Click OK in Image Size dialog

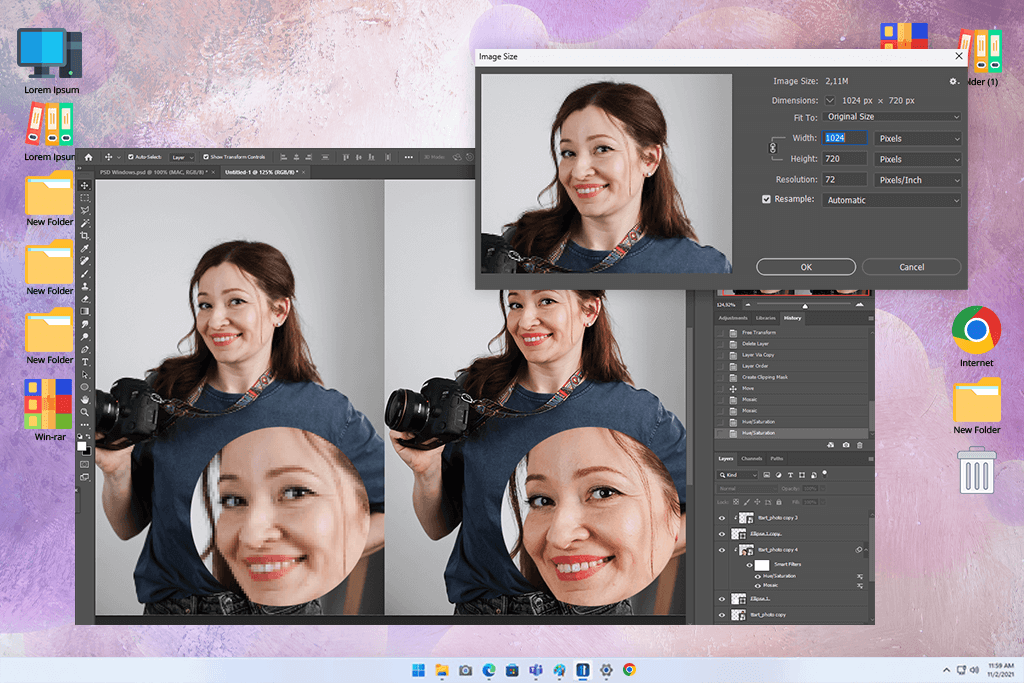pos(806,267)
